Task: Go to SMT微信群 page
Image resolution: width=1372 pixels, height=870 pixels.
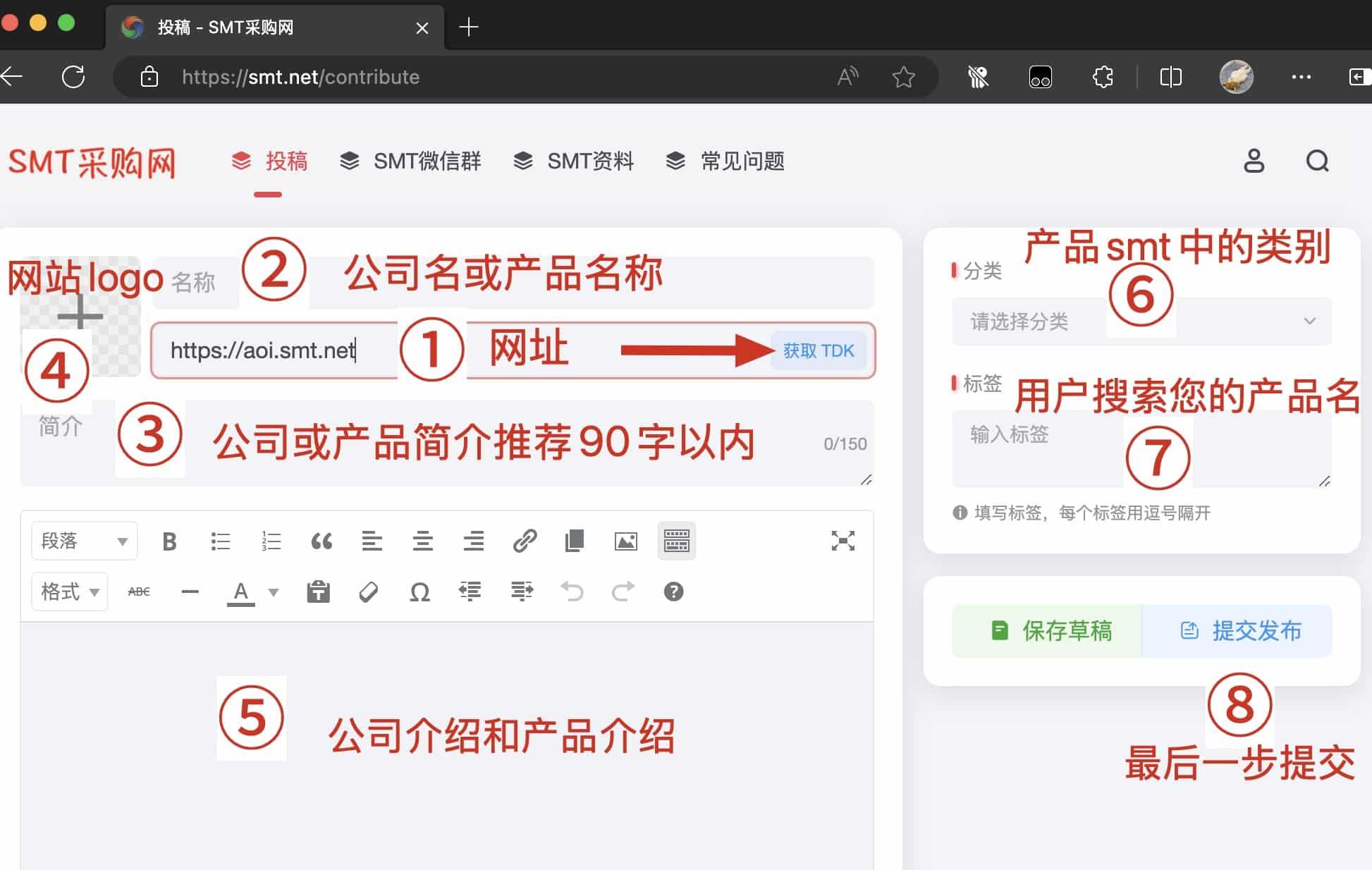Action: coord(410,161)
